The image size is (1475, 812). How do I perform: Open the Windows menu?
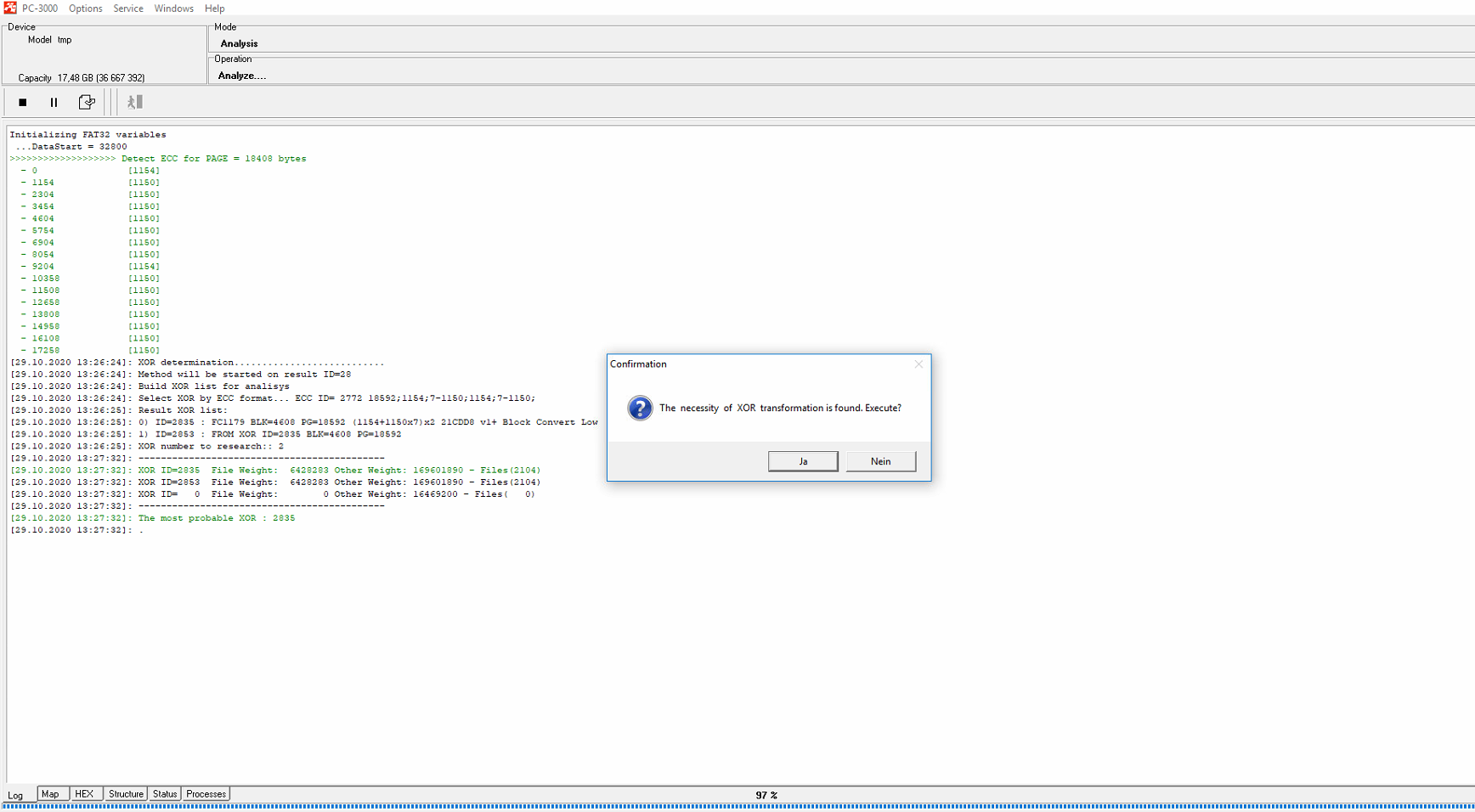click(173, 8)
